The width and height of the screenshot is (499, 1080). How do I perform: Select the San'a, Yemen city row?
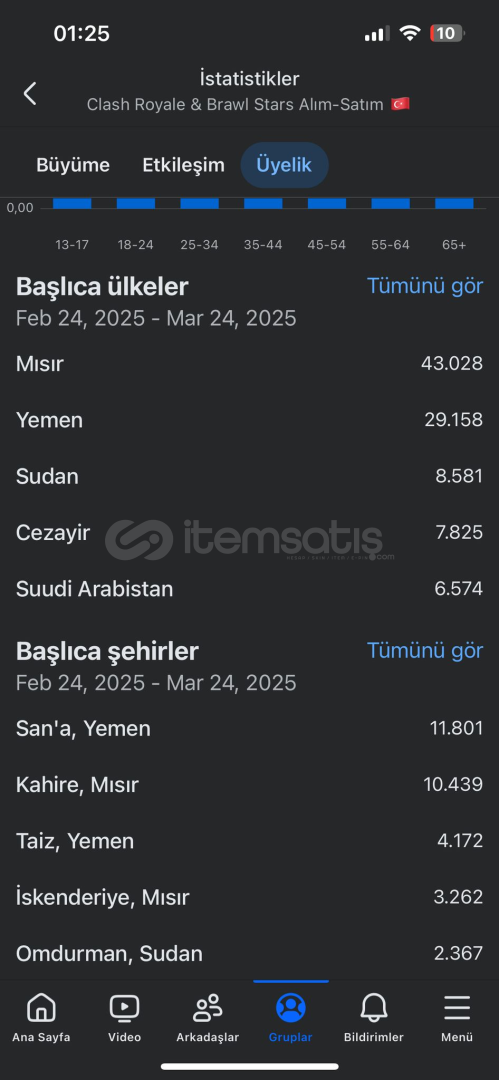250,729
